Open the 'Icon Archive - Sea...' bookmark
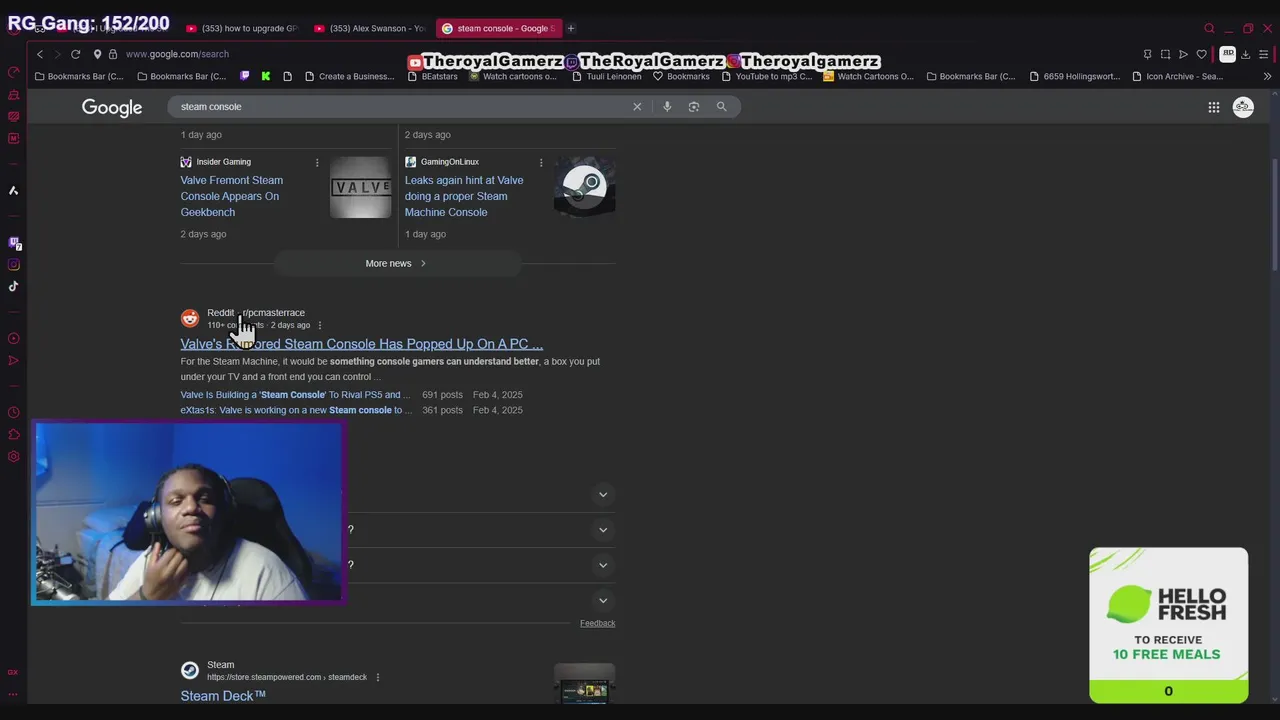The image size is (1280, 720). pyautogui.click(x=1177, y=76)
